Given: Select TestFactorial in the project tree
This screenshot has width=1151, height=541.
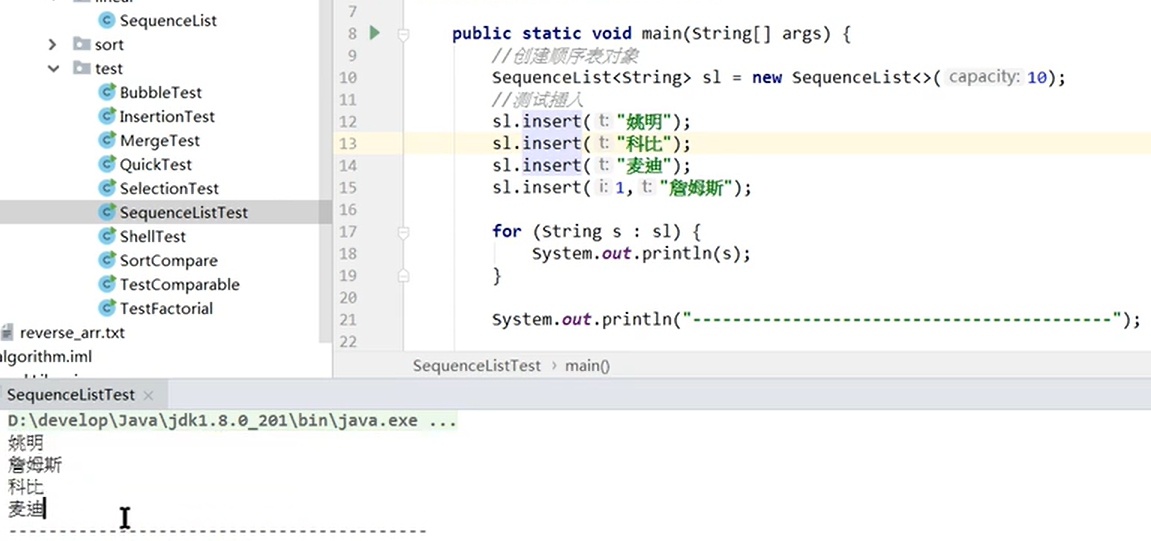Looking at the screenshot, I should pyautogui.click(x=167, y=308).
